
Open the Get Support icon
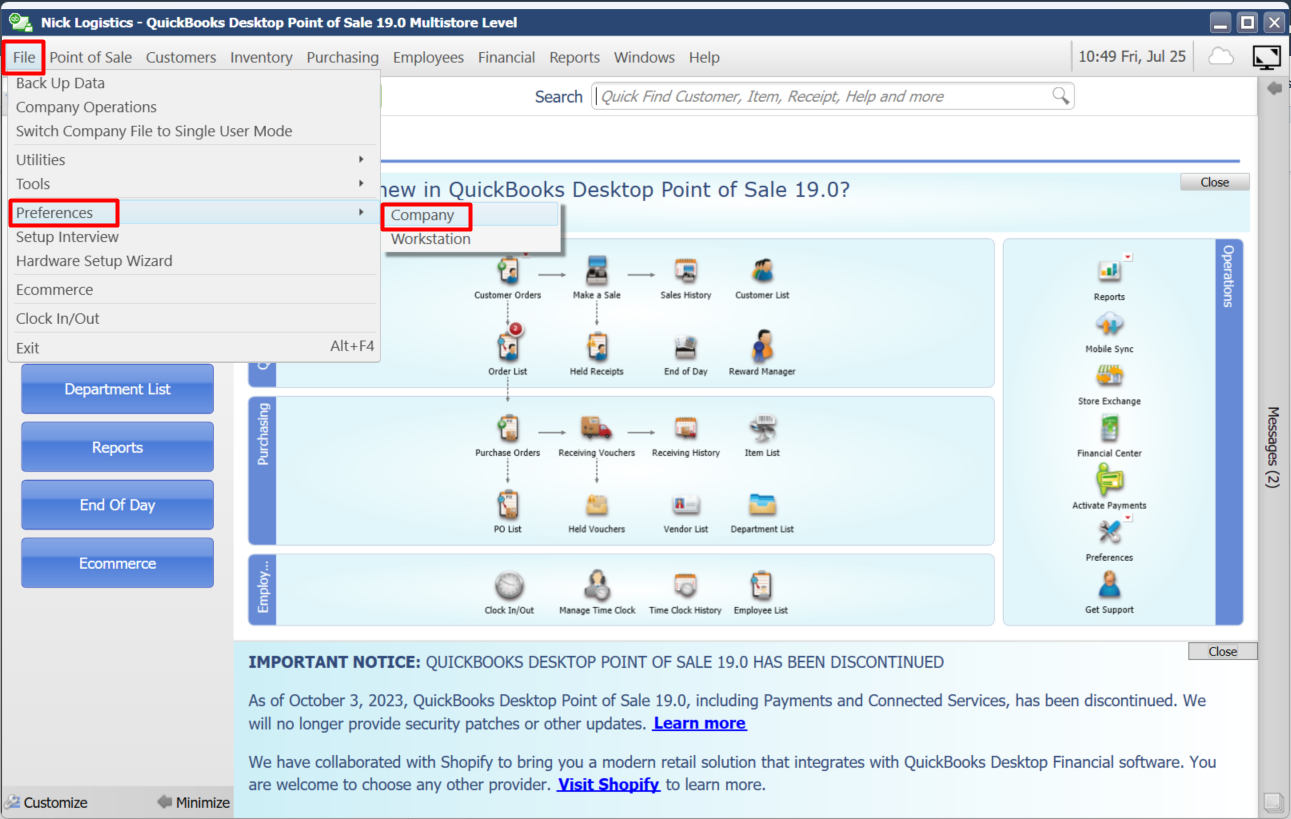tap(1109, 584)
